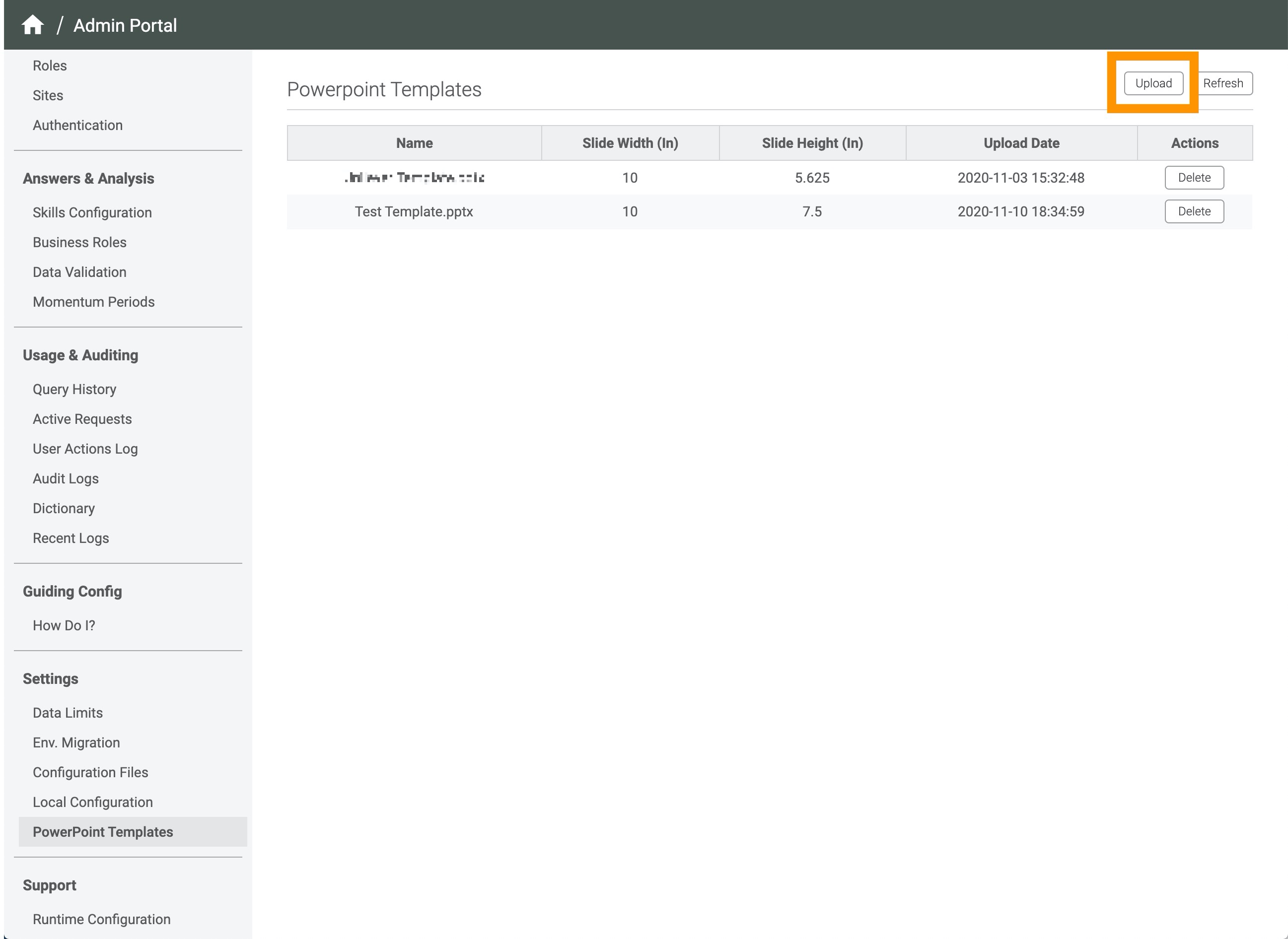Expand the Settings section
Viewport: 1288px width, 939px height.
pyautogui.click(x=52, y=679)
